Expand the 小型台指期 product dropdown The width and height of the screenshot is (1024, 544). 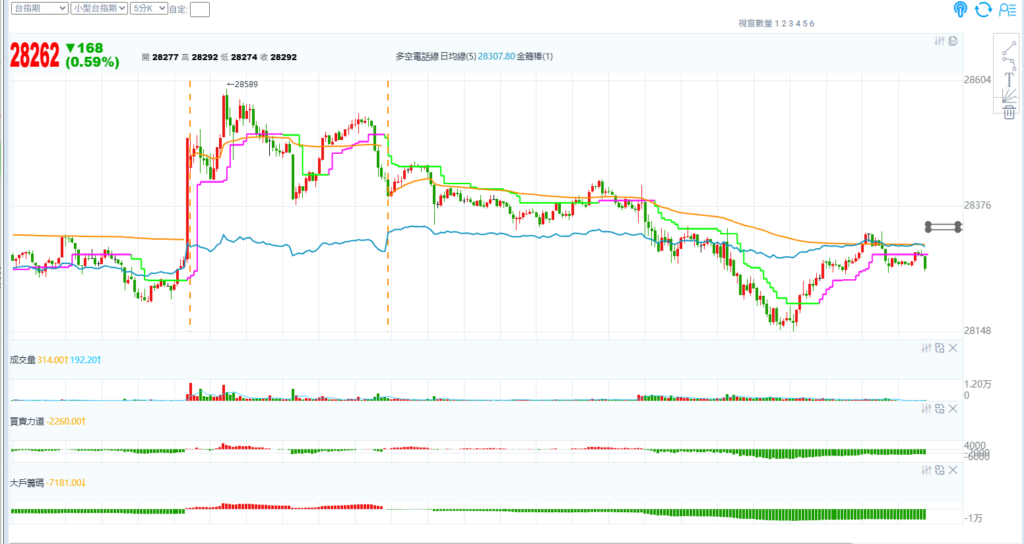(x=99, y=8)
